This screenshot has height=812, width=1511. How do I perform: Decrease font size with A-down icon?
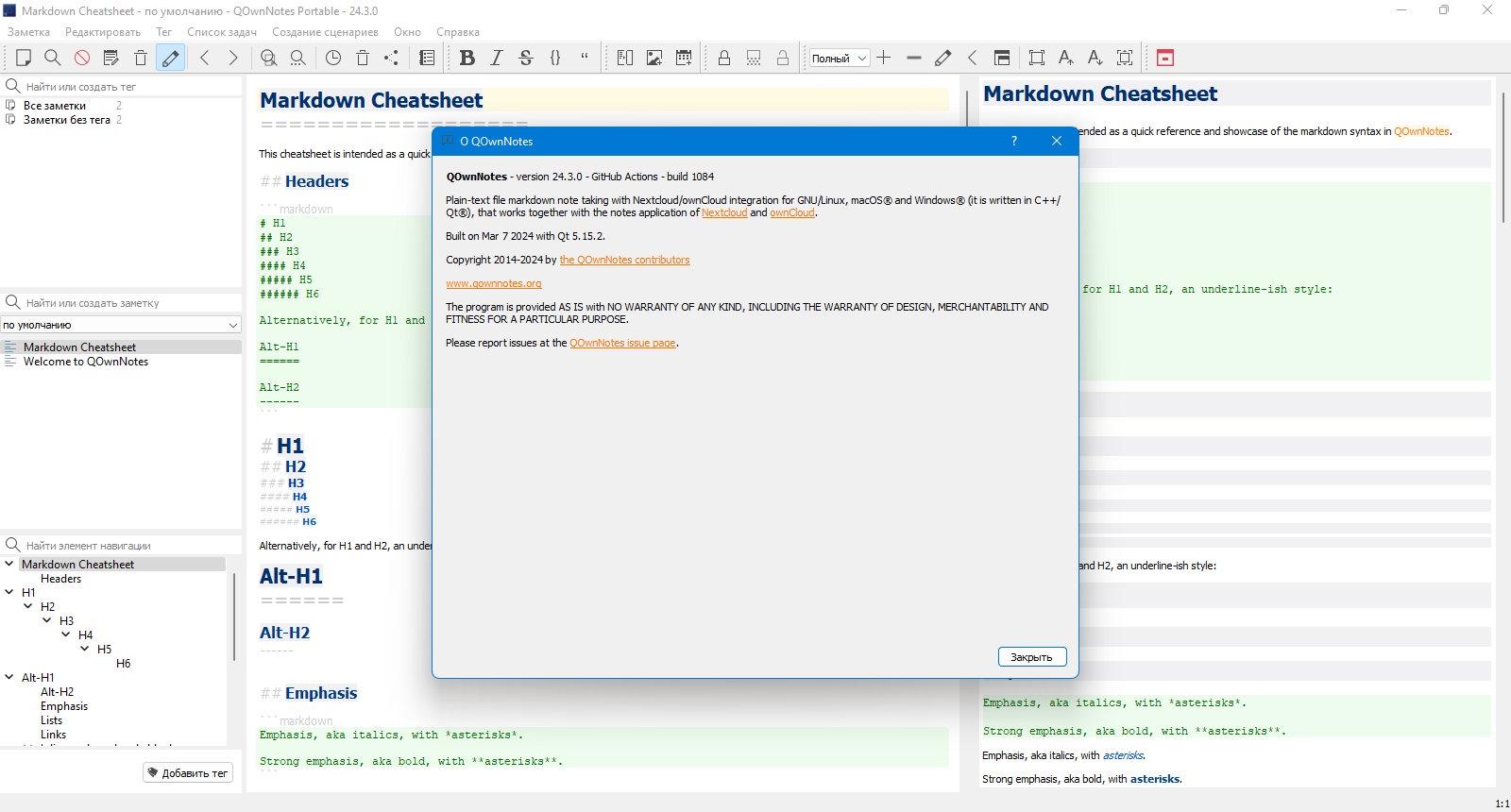click(1095, 58)
